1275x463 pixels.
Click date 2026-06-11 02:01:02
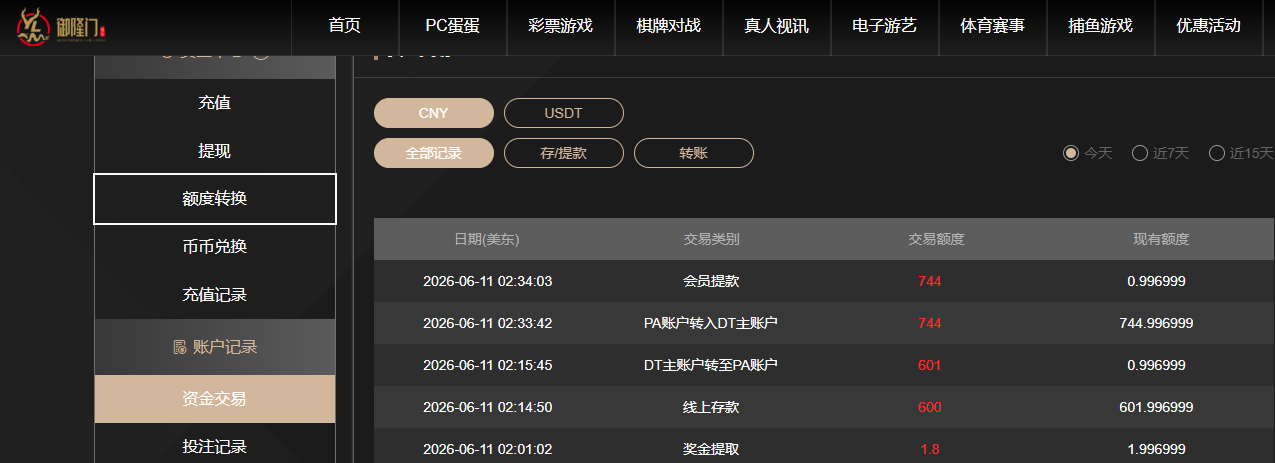pos(487,449)
